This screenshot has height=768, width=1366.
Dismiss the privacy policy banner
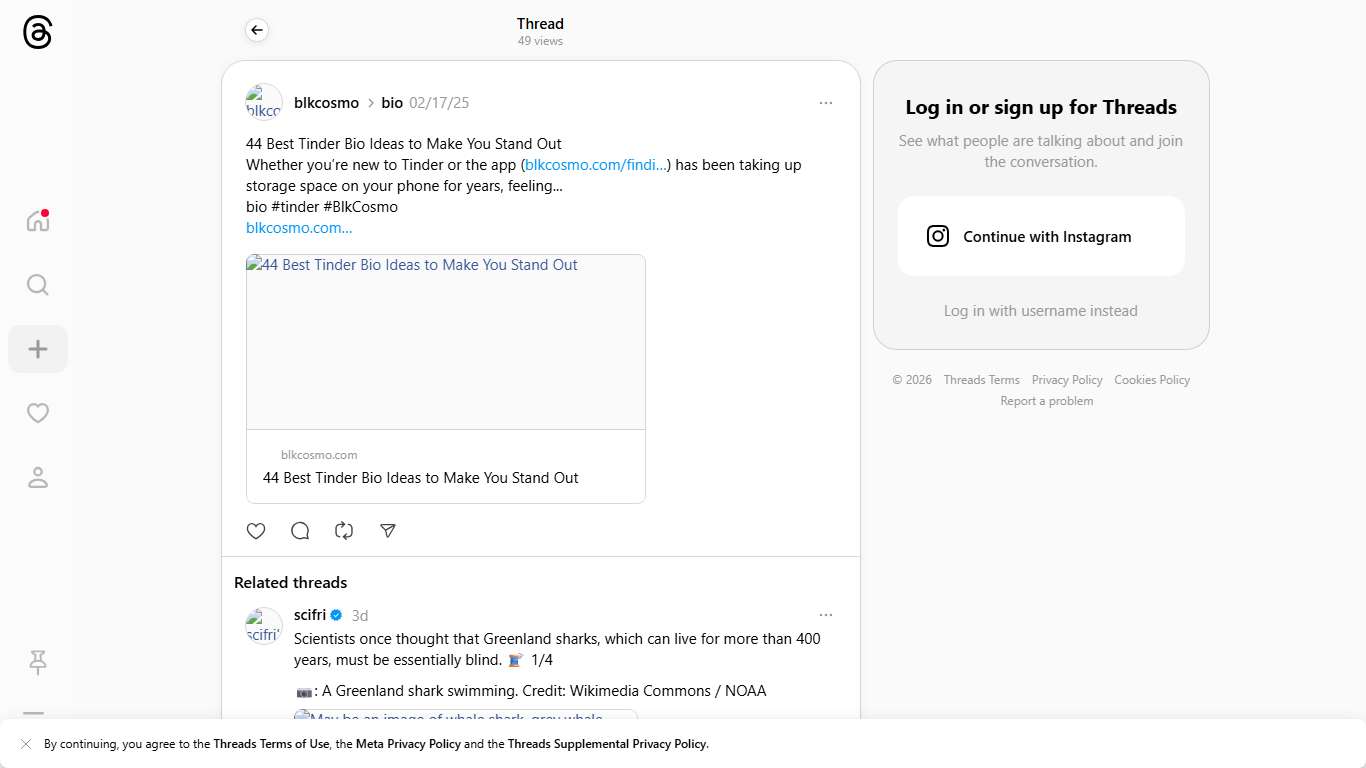[26, 744]
